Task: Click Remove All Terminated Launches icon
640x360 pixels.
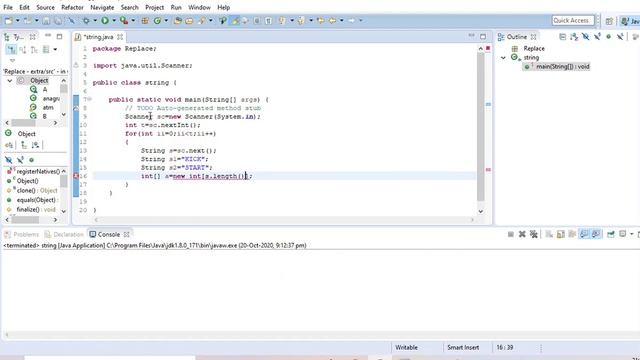Action: pyautogui.click(x=533, y=234)
